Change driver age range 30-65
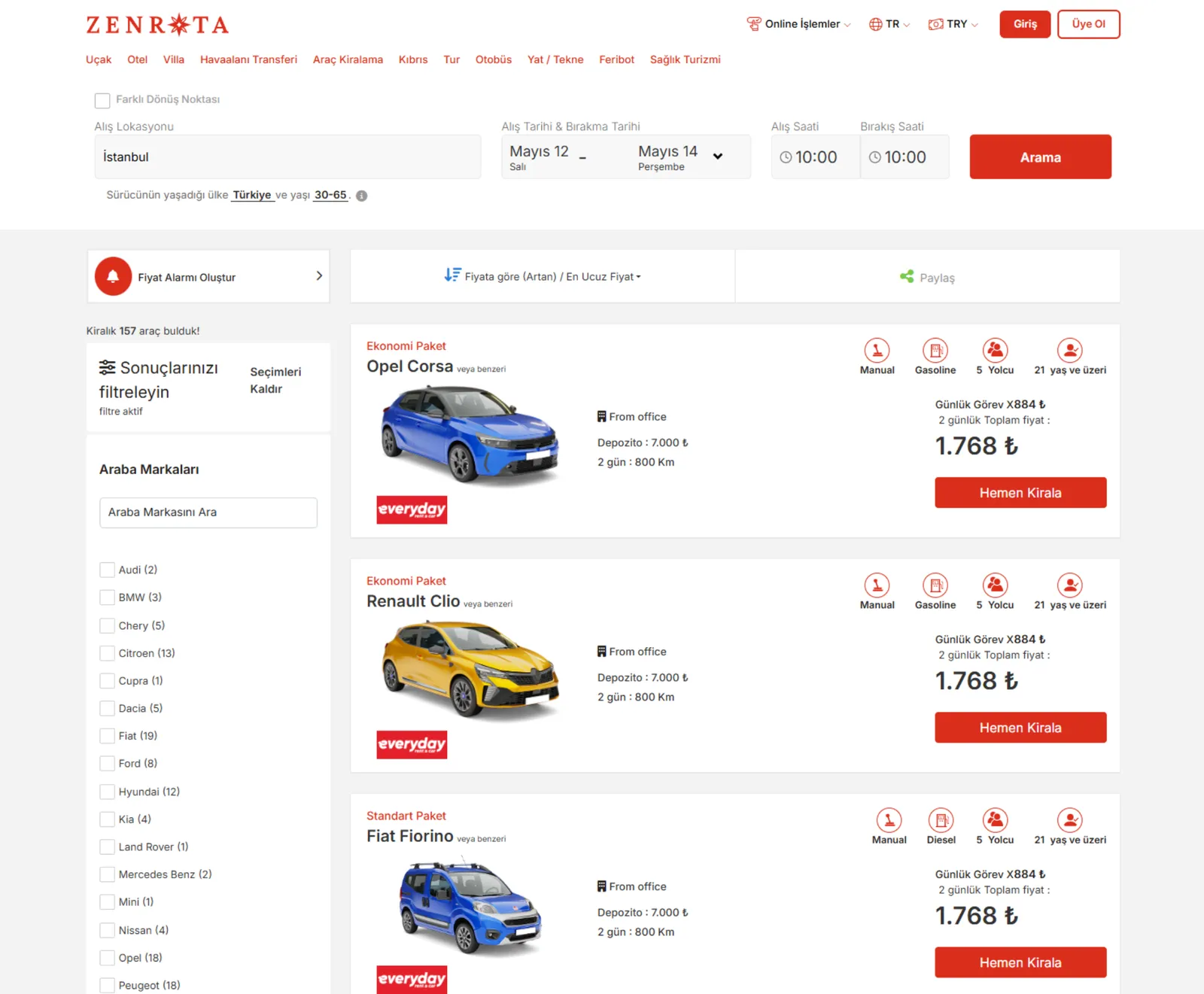Screen dimensions: 1204x994 (x=331, y=195)
